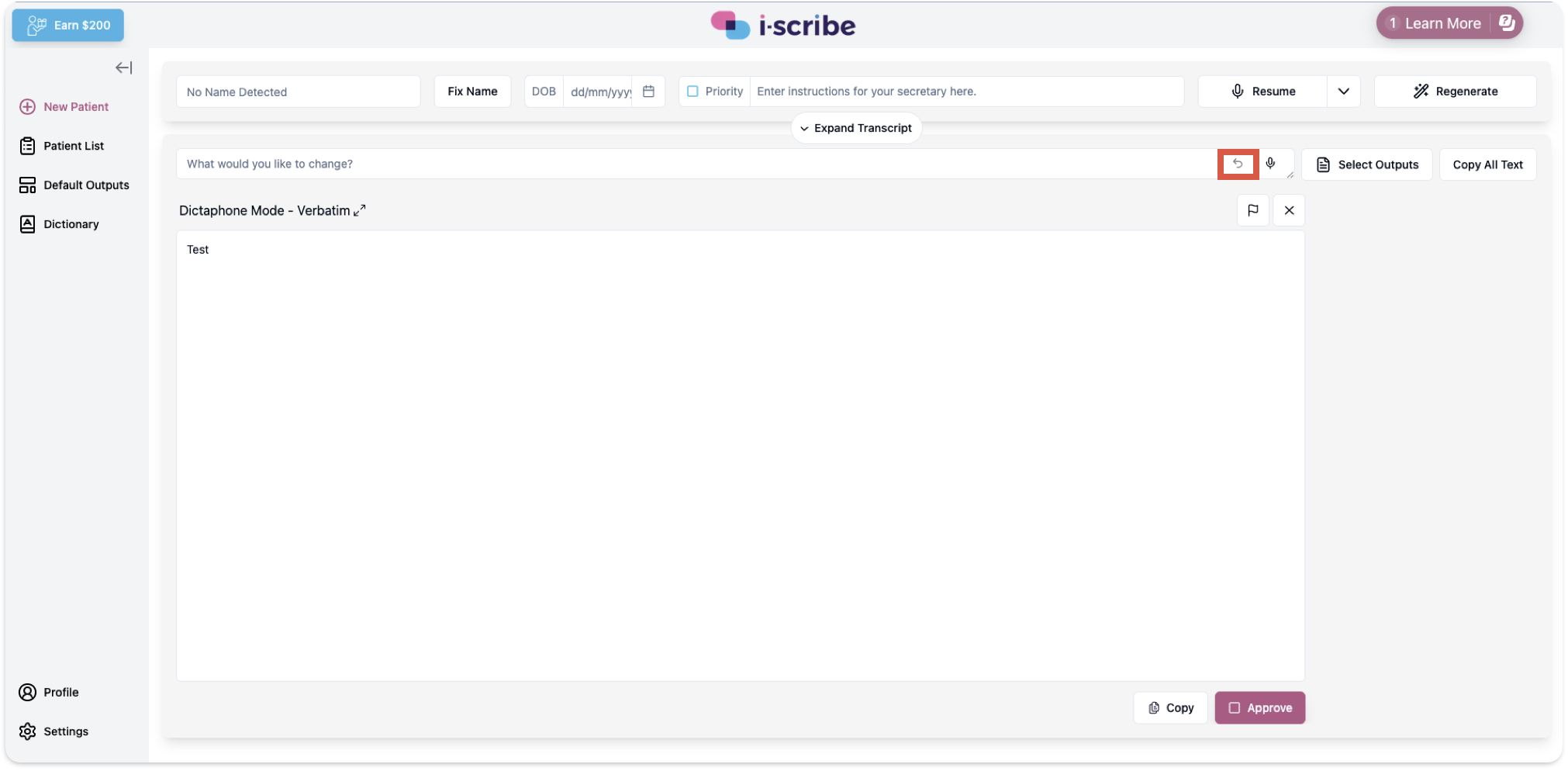Screen dimensions: 1568x771
Task: Open New Patient from sidebar
Action: point(64,107)
